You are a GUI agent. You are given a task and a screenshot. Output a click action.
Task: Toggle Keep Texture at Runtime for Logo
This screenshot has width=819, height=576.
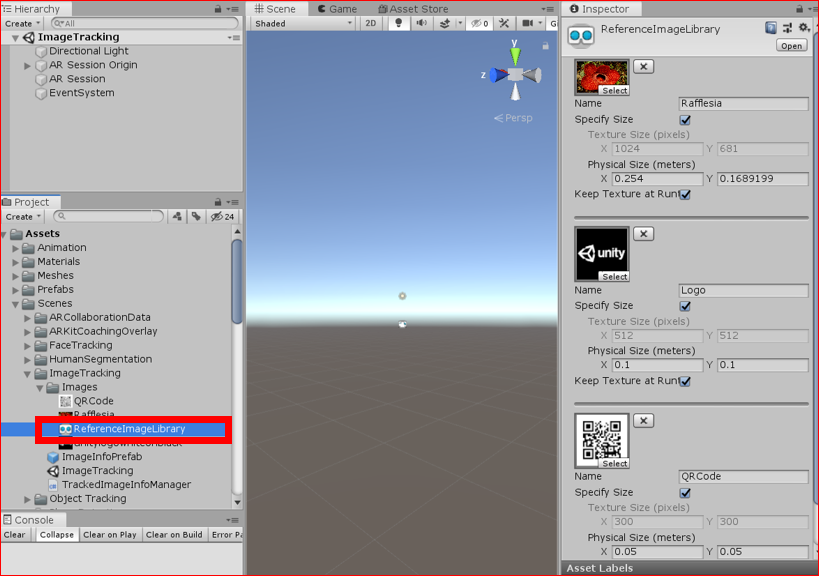point(685,382)
